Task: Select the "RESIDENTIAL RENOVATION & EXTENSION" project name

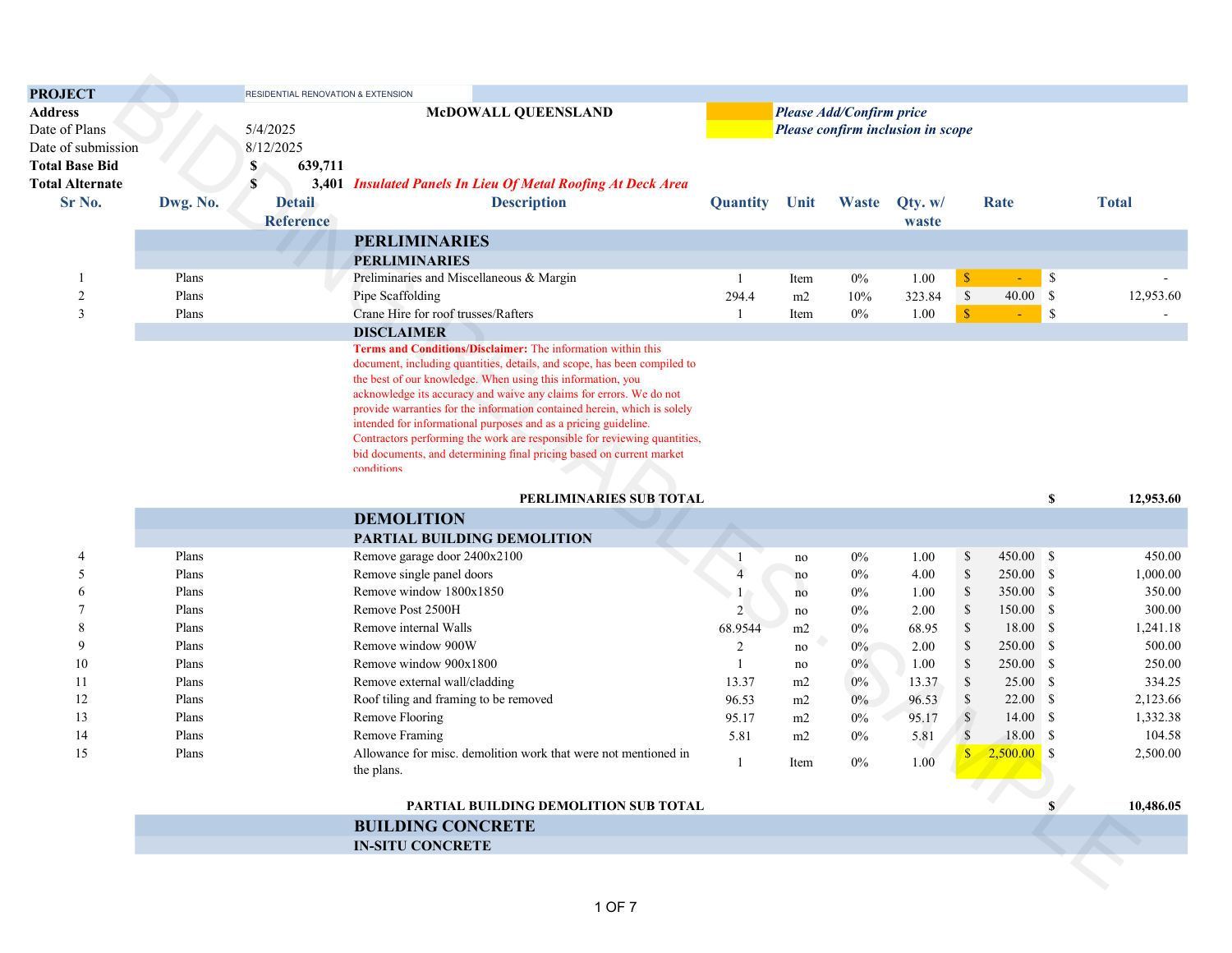Action: click(329, 94)
